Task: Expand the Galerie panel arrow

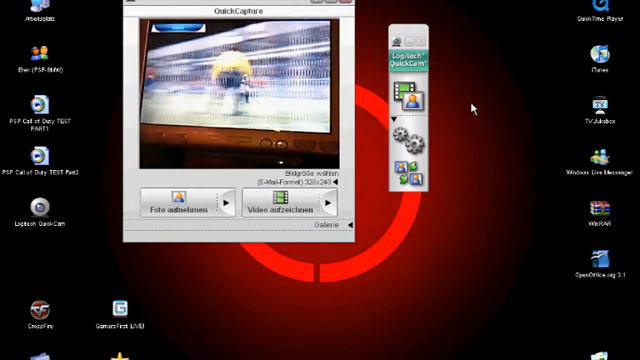Action: (350, 225)
